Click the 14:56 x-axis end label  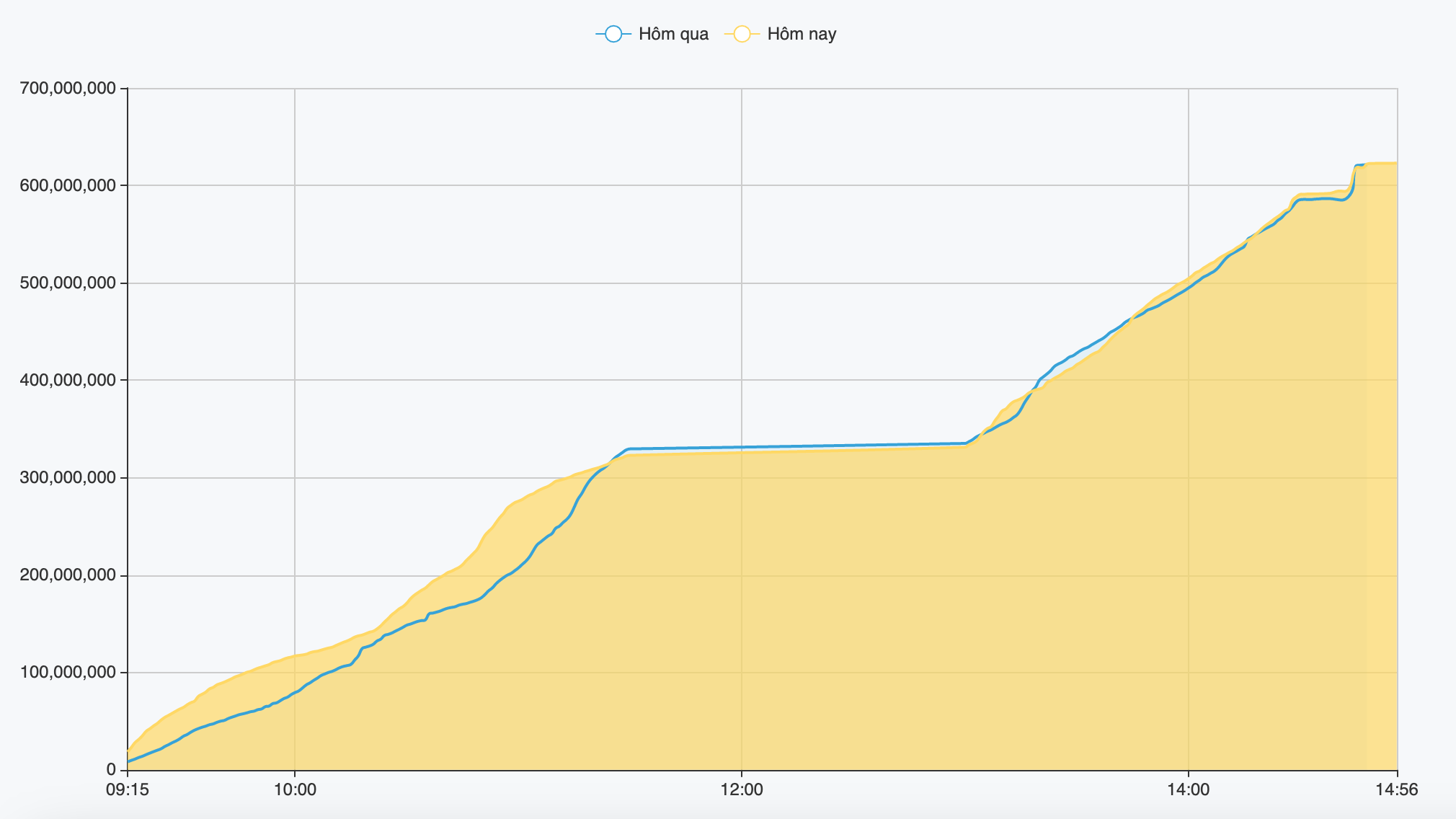click(x=1396, y=789)
